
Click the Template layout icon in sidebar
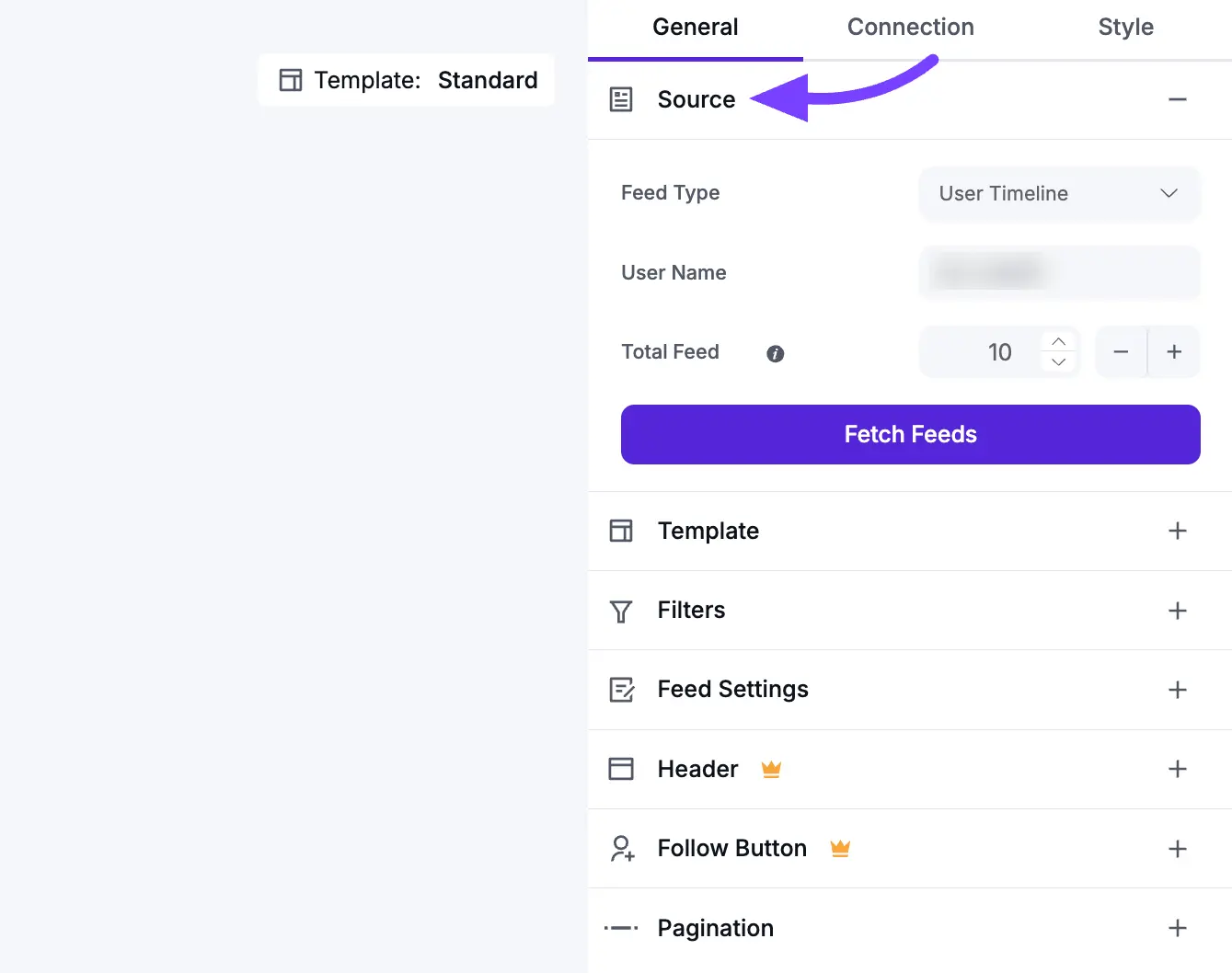tap(621, 531)
